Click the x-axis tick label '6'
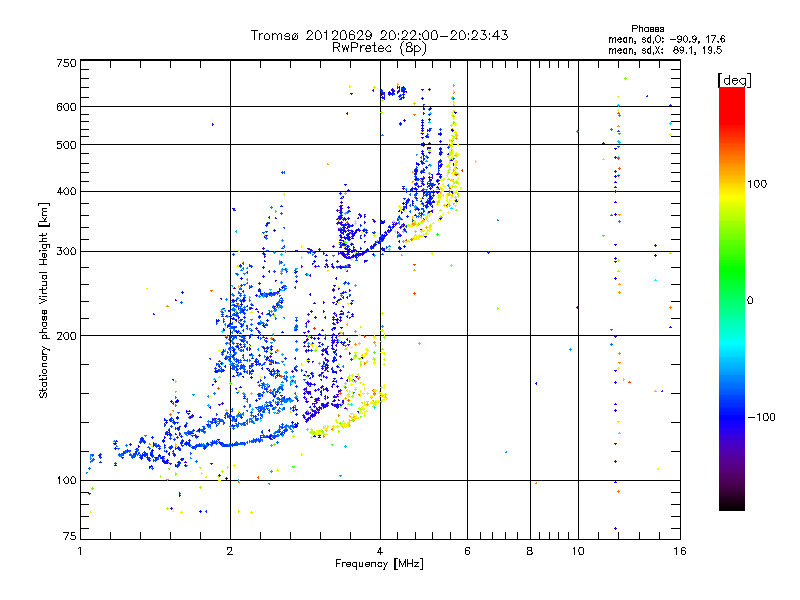 tap(467, 551)
